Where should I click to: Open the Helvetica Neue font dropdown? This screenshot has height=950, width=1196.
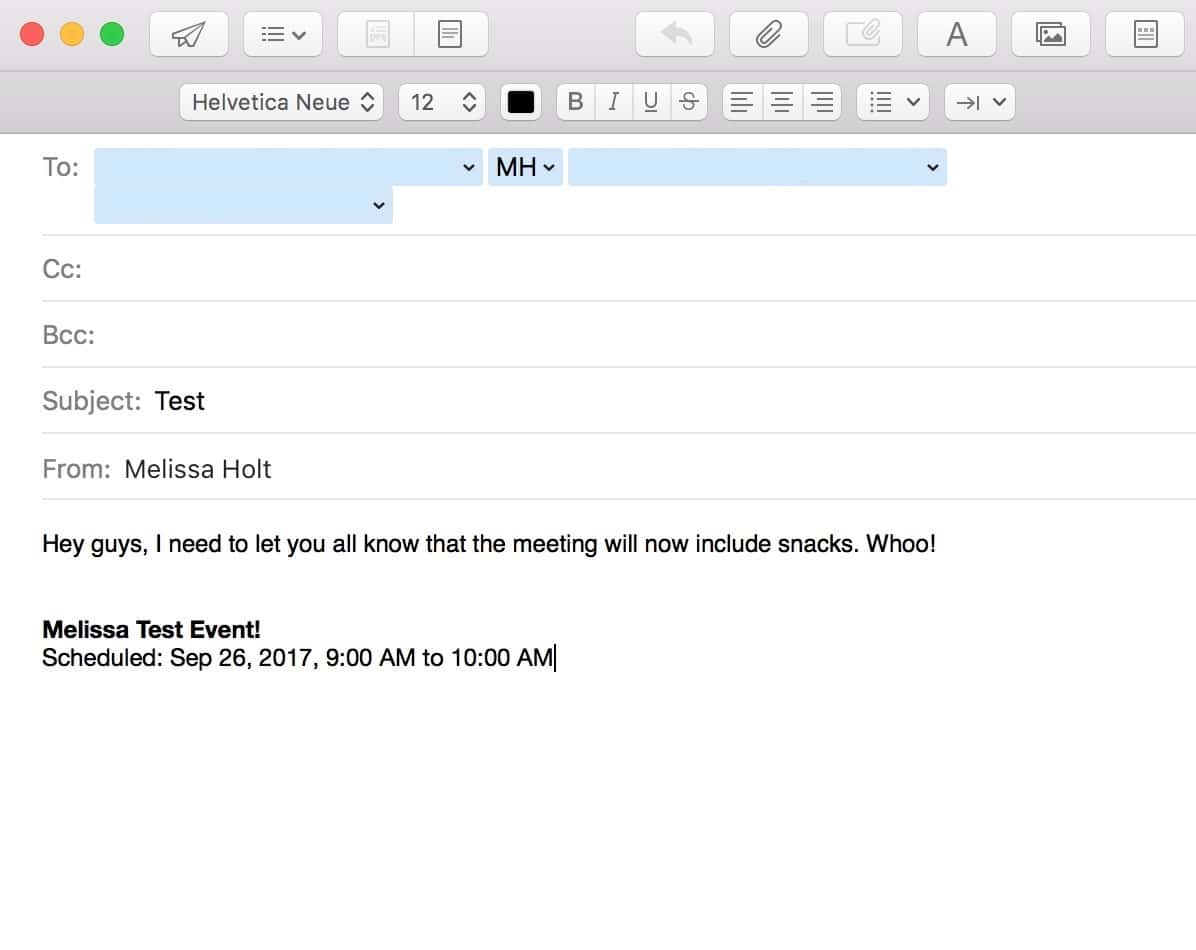click(282, 102)
